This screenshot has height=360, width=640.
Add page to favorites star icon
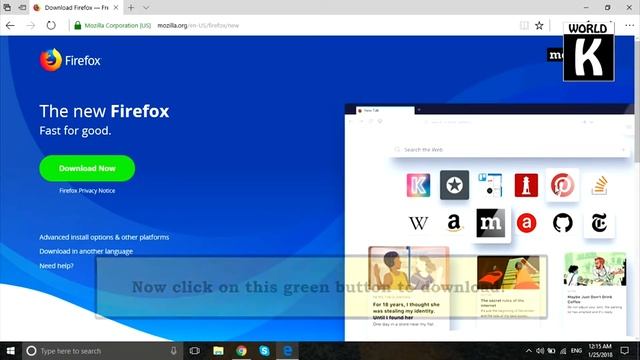[539, 25]
